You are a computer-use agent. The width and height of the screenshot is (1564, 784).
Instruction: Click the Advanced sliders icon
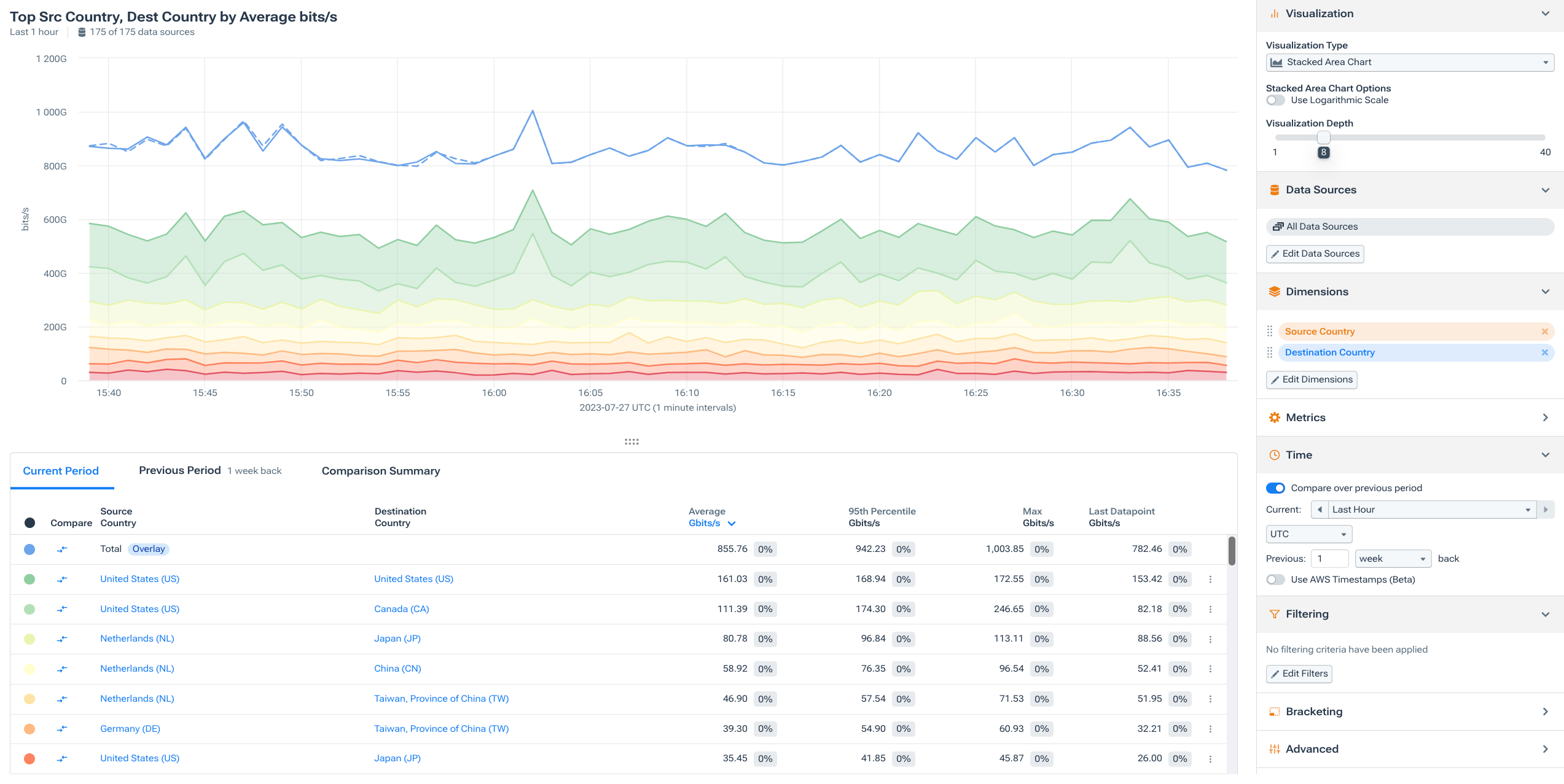point(1275,748)
